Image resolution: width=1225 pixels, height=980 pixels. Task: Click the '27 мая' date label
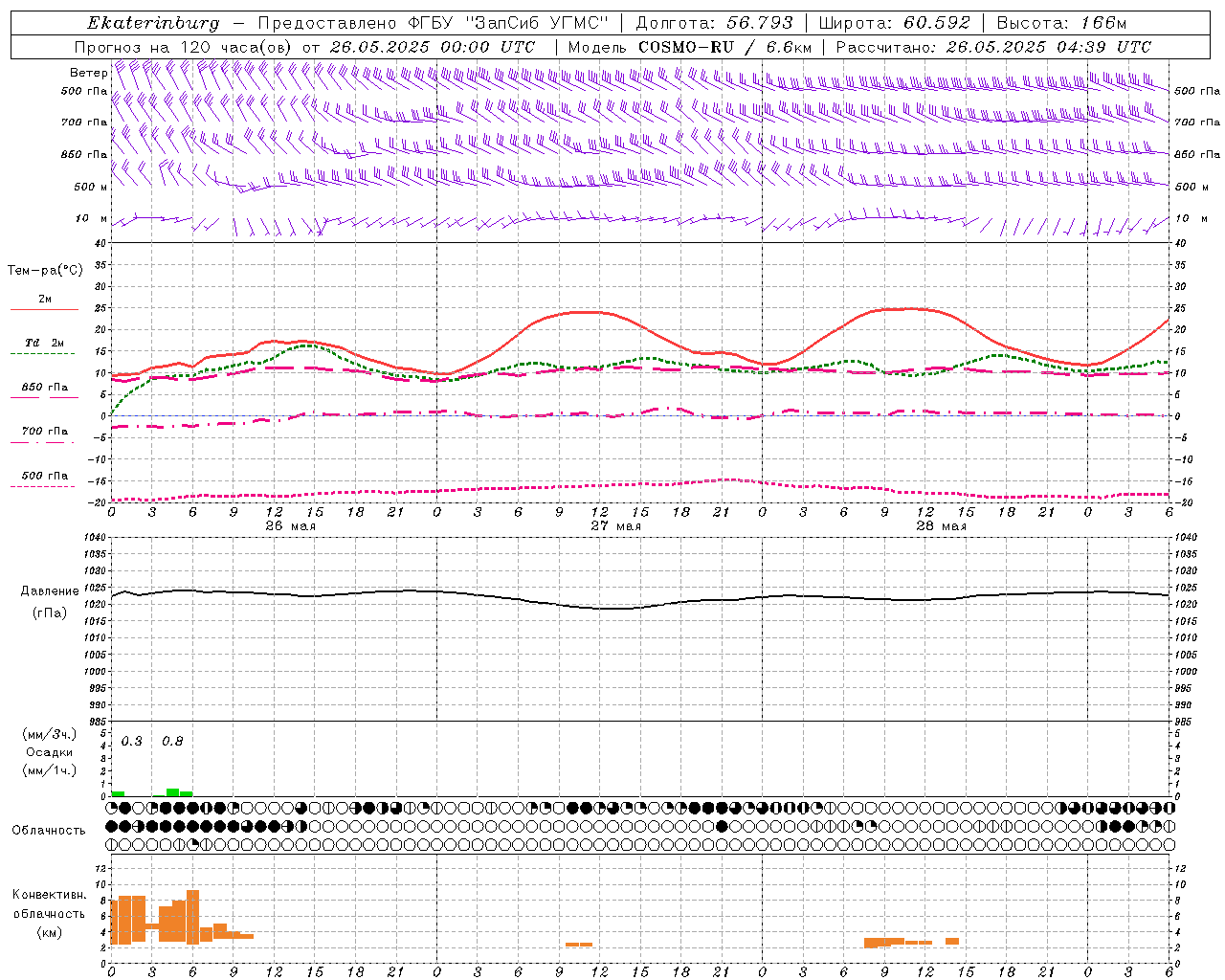[x=616, y=526]
